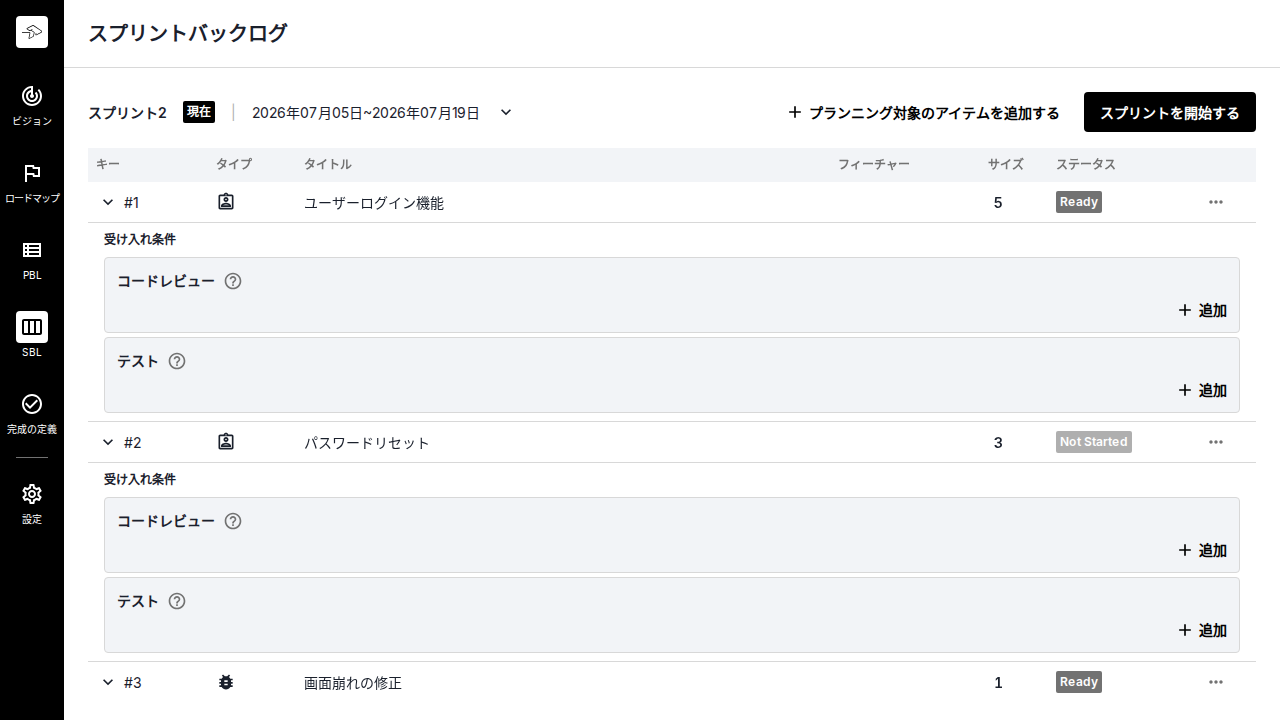1280x720 pixels.
Task: Click the size value 3 for #2
Action: point(998,443)
